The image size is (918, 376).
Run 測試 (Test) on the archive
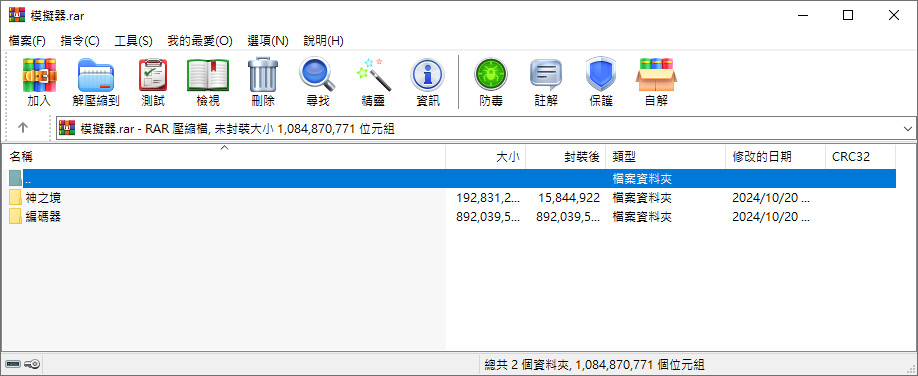153,75
